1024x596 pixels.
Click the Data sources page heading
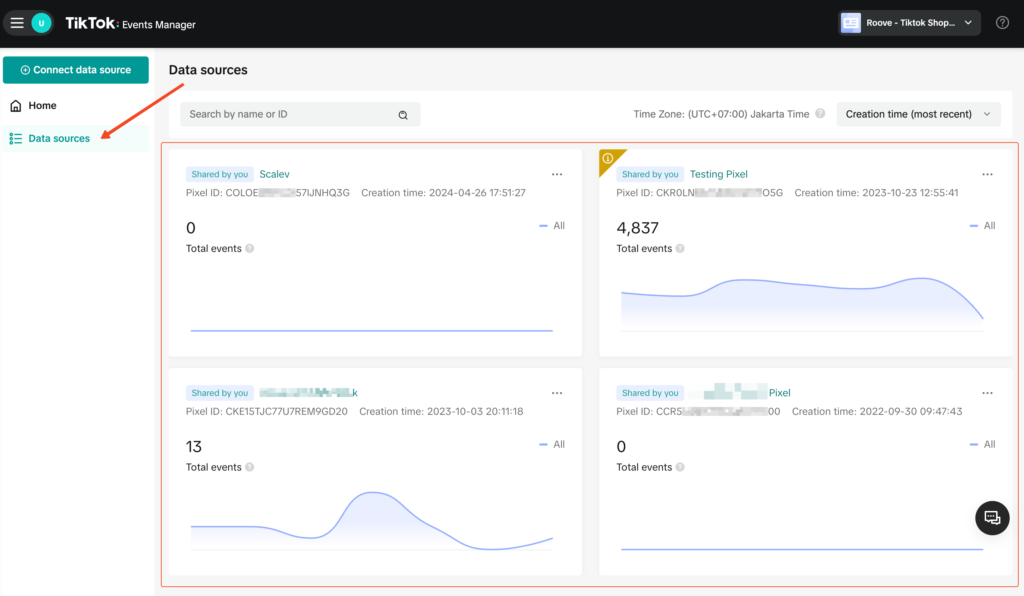pyautogui.click(x=208, y=70)
